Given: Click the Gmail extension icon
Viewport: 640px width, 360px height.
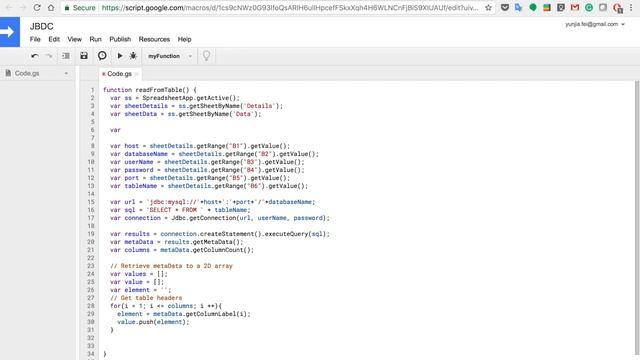Looking at the screenshot, I should coord(575,7).
